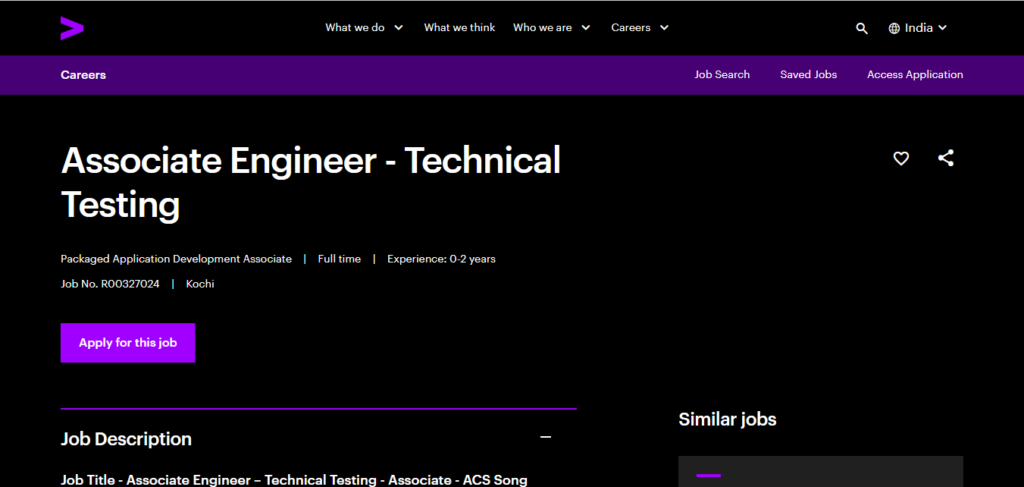
Task: Click the Job Description heading
Action: click(126, 439)
